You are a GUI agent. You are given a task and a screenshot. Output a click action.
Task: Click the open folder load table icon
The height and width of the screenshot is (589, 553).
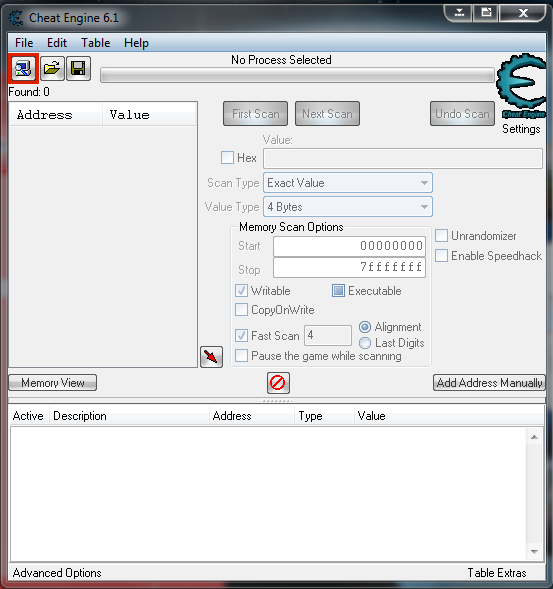(x=52, y=69)
